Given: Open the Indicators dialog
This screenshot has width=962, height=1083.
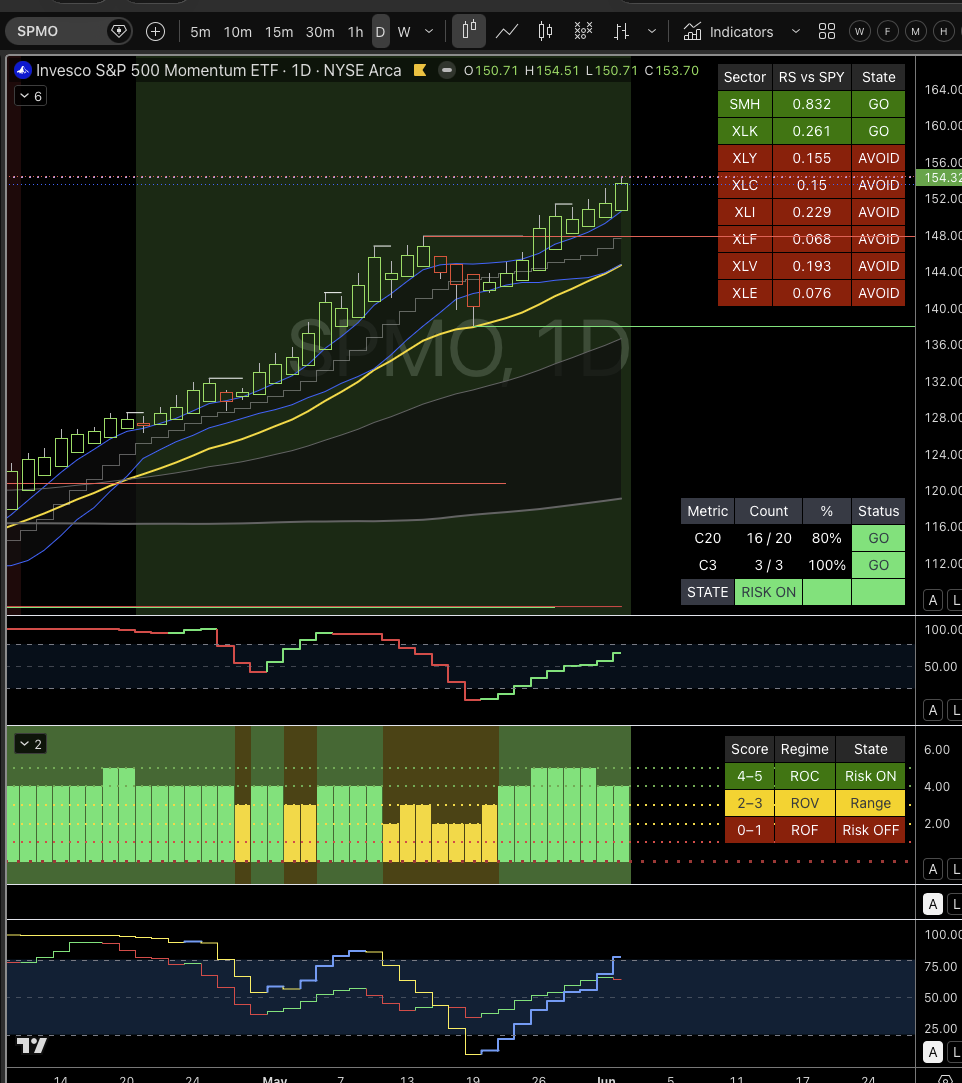Looking at the screenshot, I should point(728,32).
